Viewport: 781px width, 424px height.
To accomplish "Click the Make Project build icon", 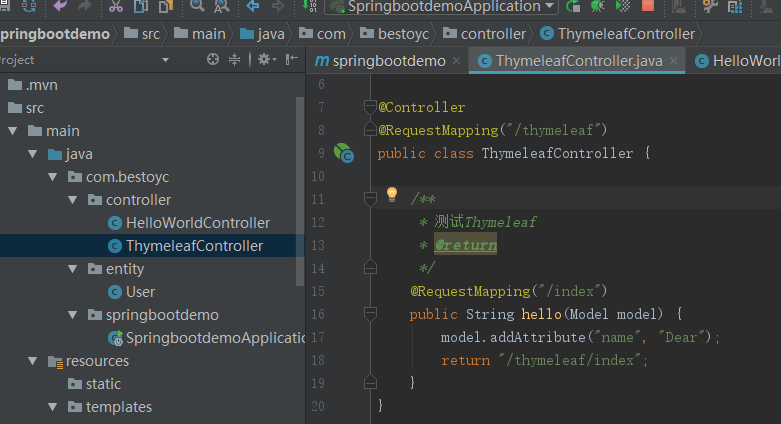I will 309,5.
